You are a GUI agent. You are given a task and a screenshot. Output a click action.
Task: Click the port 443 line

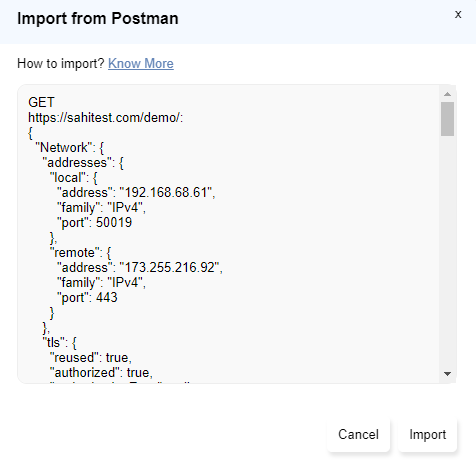[87, 298]
